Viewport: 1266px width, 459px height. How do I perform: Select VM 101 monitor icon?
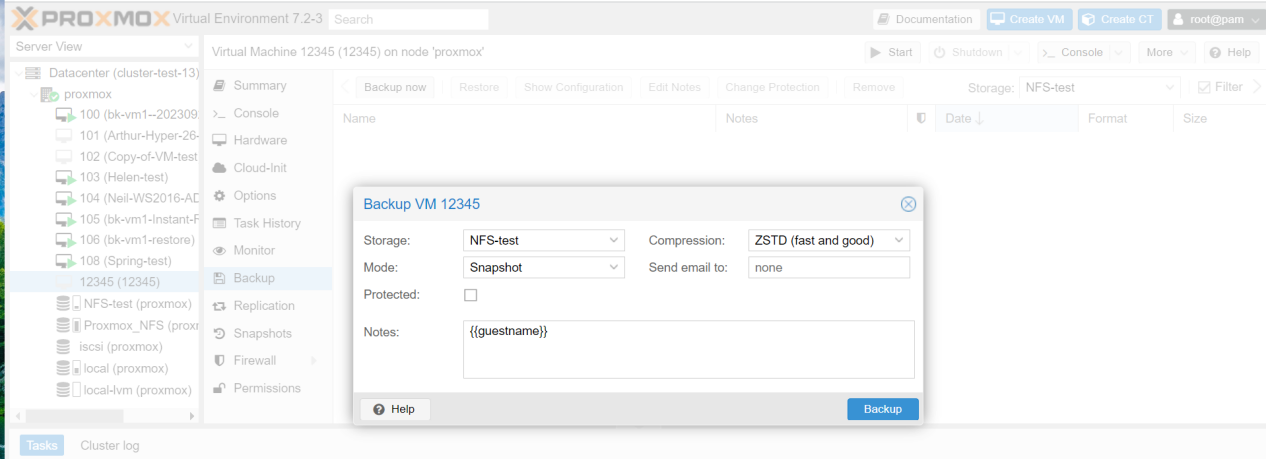coord(64,136)
